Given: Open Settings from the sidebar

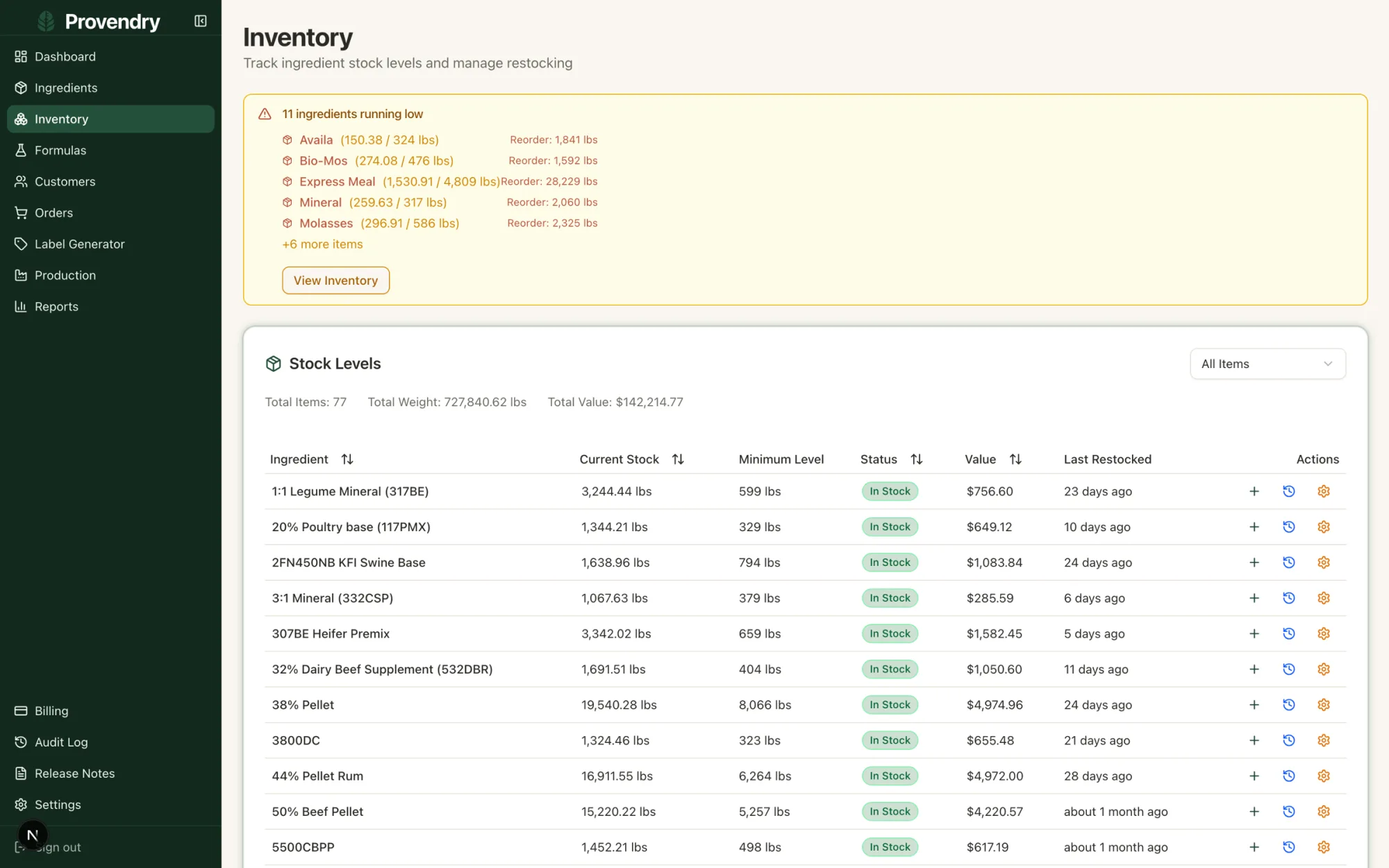Looking at the screenshot, I should tap(110, 804).
